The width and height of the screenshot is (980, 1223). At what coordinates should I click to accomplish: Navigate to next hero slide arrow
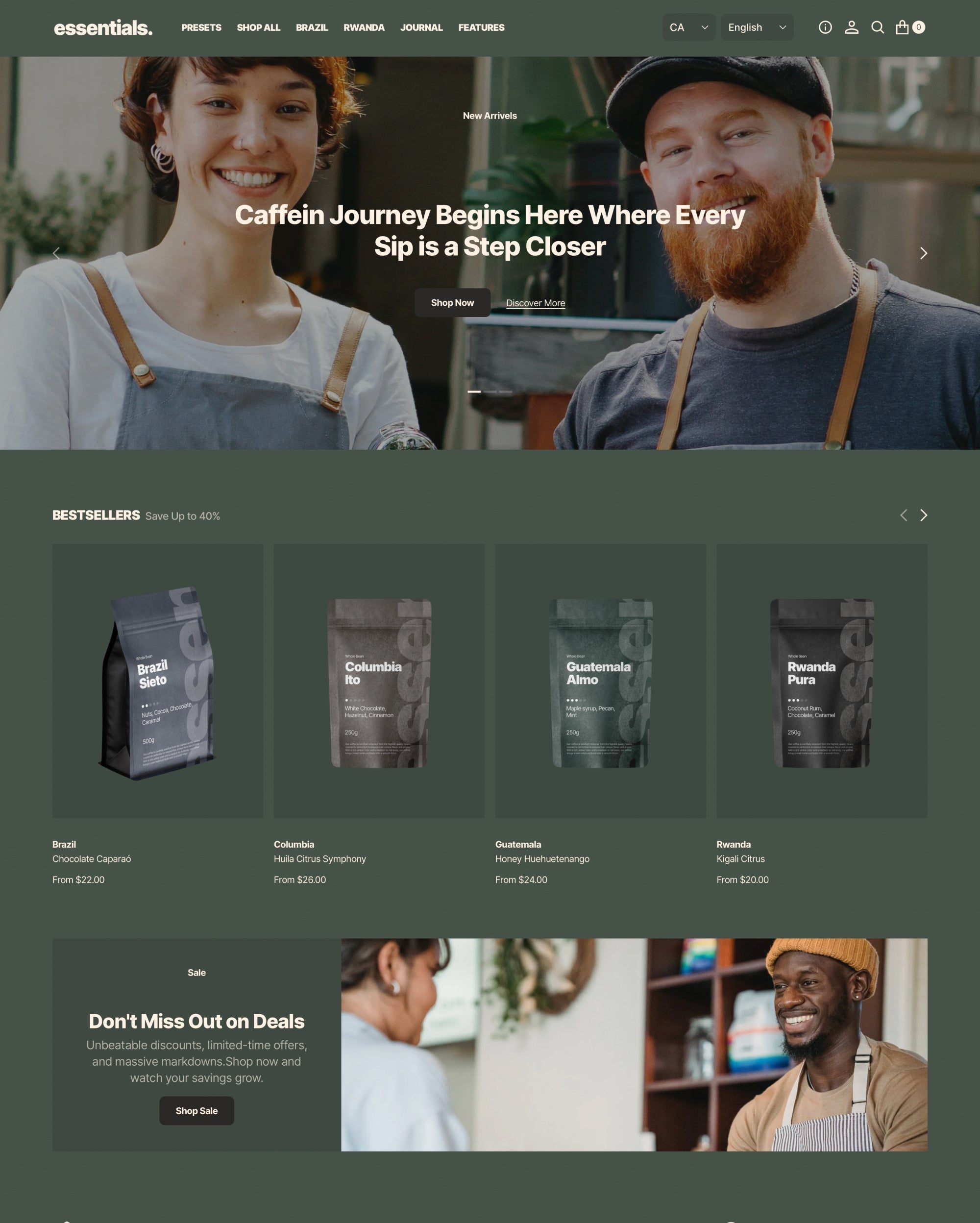922,253
